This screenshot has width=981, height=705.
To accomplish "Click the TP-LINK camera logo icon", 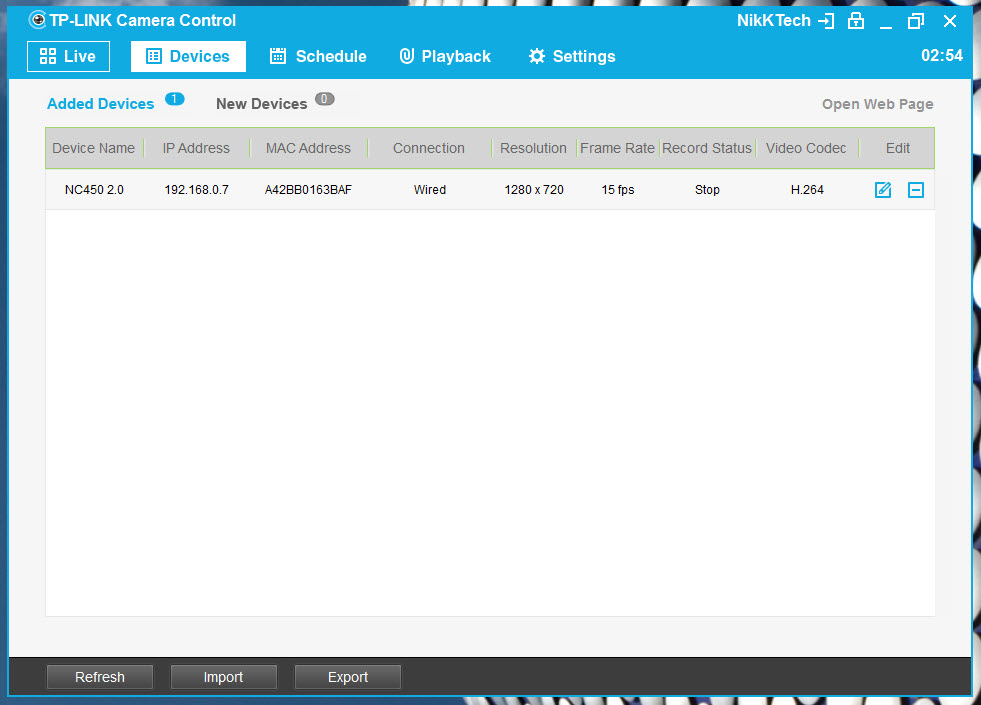I will [38, 20].
